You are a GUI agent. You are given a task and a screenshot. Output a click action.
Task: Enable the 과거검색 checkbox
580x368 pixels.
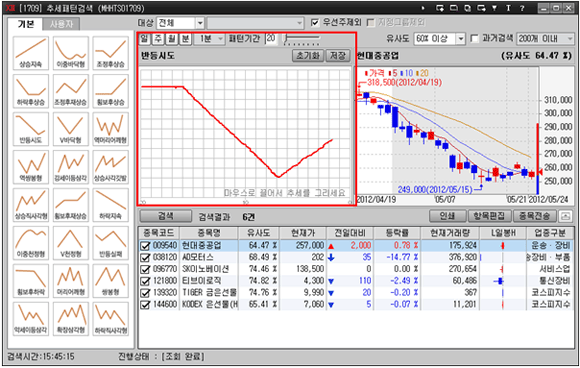click(x=474, y=38)
